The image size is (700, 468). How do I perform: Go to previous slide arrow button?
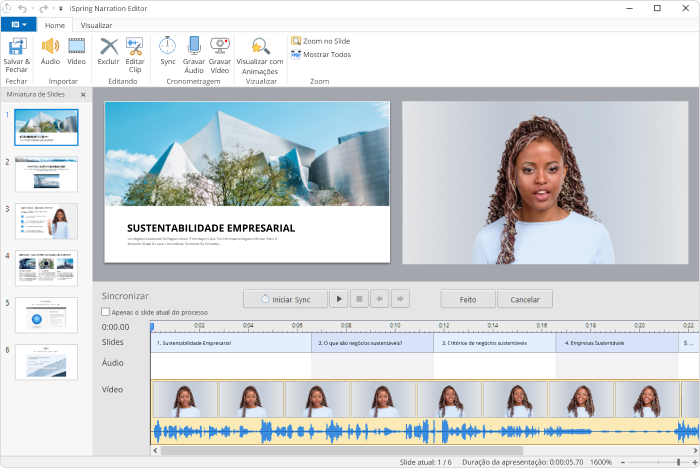380,299
